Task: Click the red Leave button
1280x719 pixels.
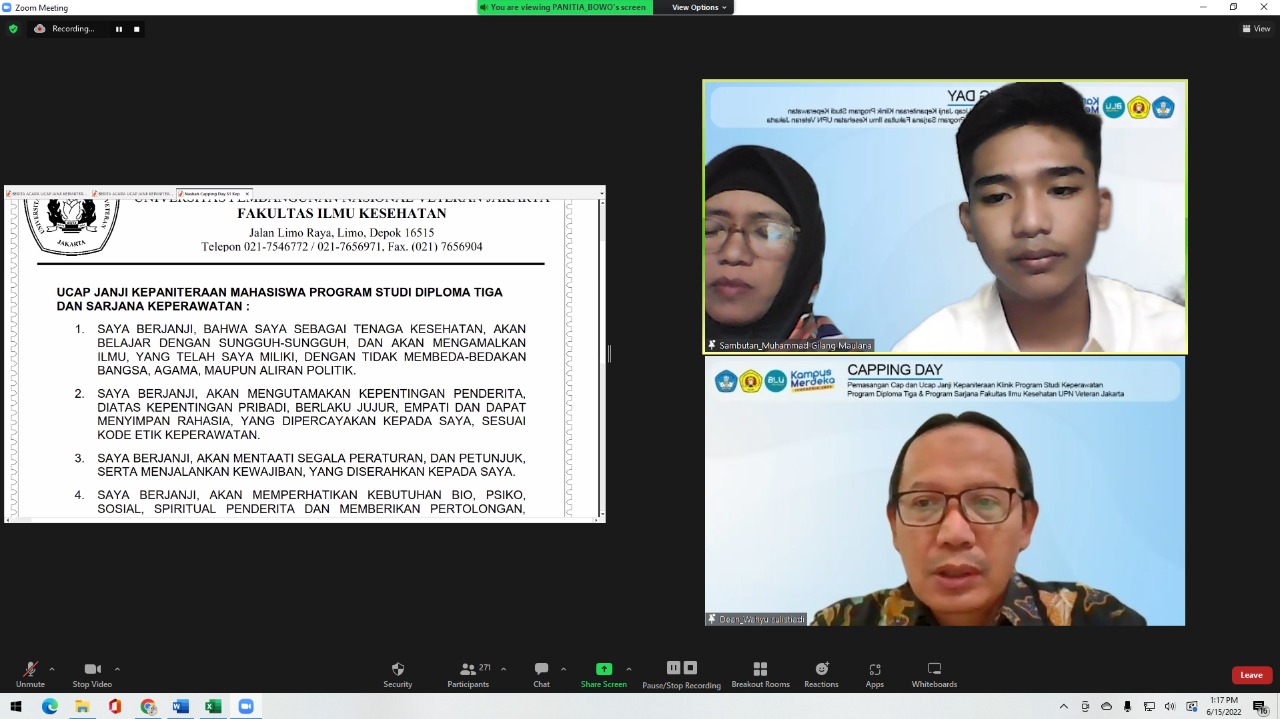Action: pyautogui.click(x=1251, y=675)
